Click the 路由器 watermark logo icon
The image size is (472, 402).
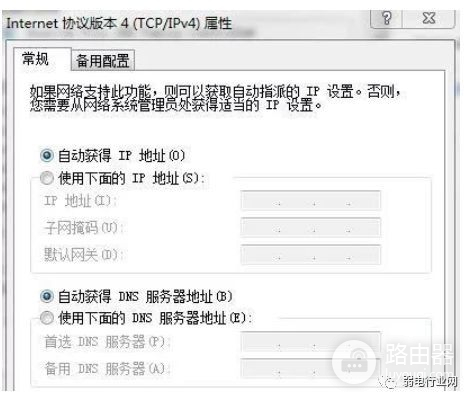coord(355,362)
